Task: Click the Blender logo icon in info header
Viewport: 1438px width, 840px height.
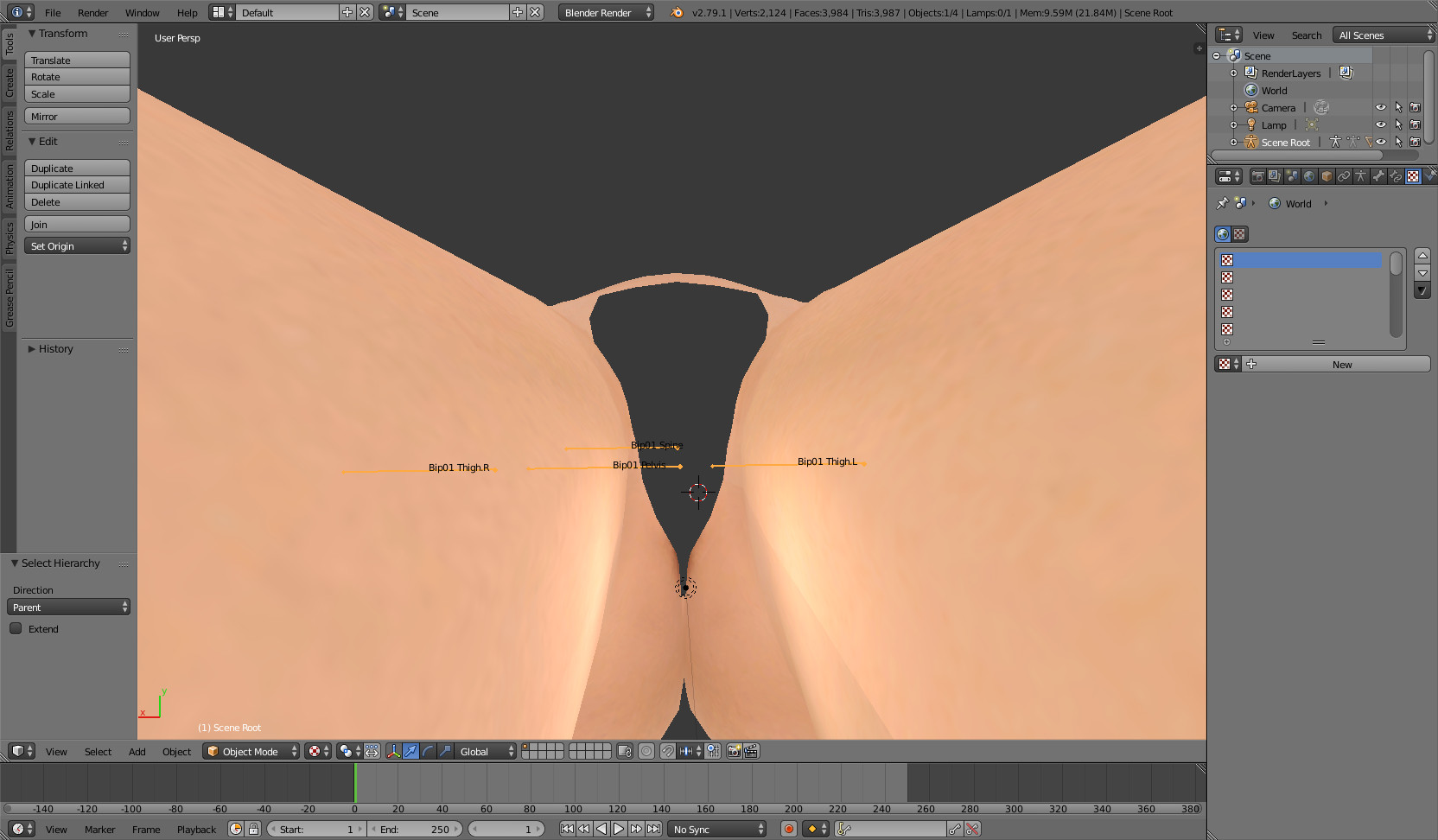Action: pos(677,12)
